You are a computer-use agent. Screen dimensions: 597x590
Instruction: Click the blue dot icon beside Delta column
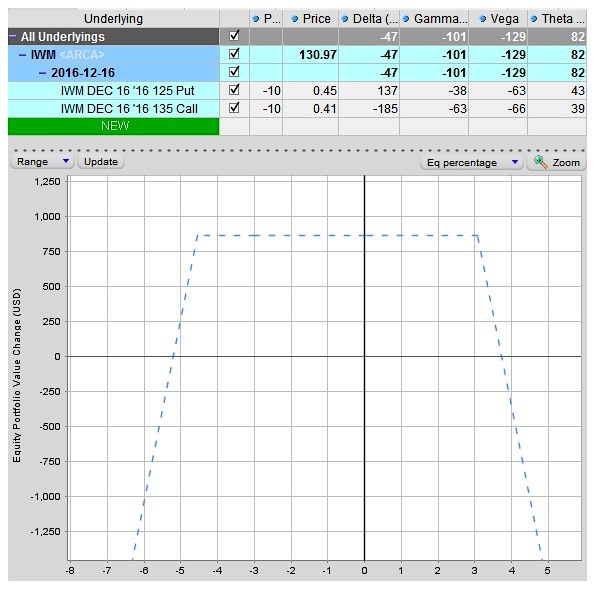345,19
